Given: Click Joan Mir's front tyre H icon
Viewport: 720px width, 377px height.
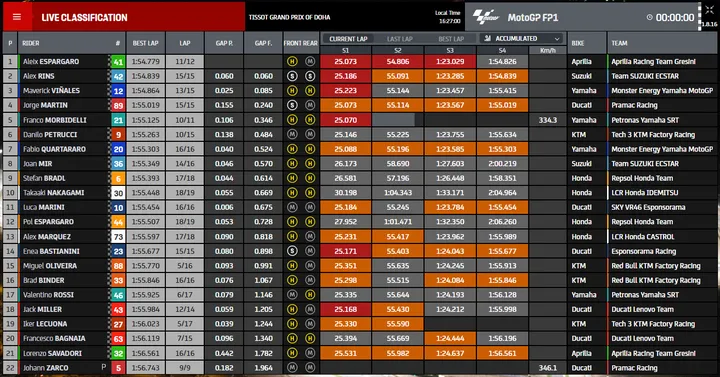Looking at the screenshot, I should click(292, 163).
